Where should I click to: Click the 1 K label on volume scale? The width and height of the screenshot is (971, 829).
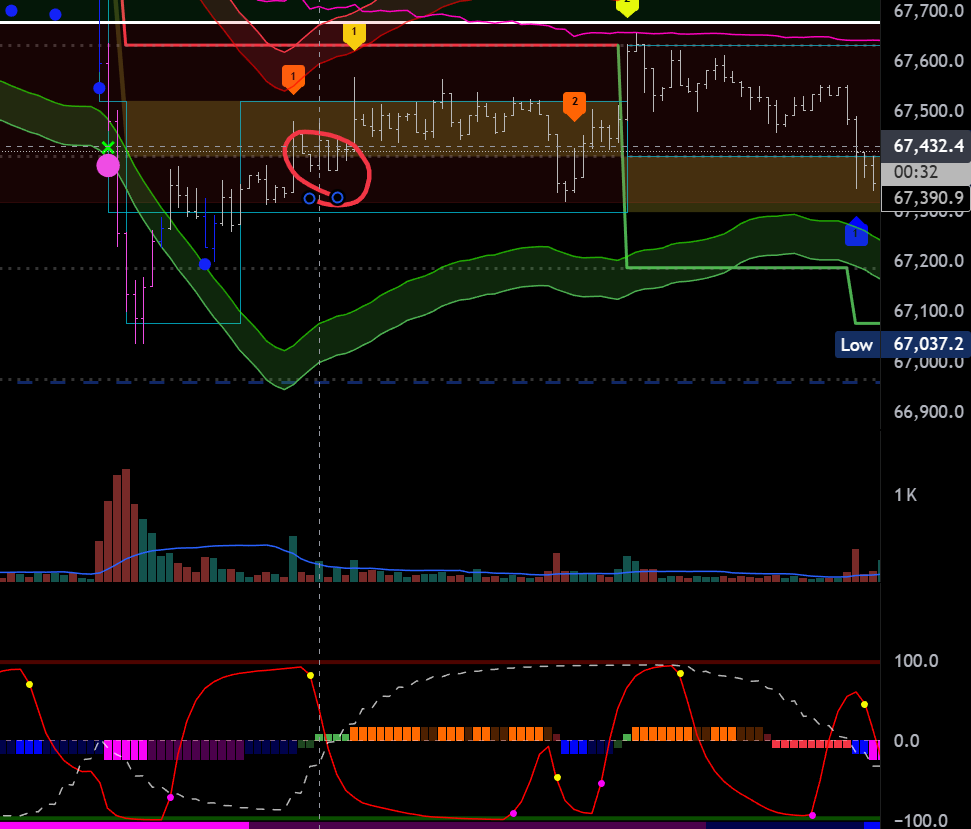[906, 495]
